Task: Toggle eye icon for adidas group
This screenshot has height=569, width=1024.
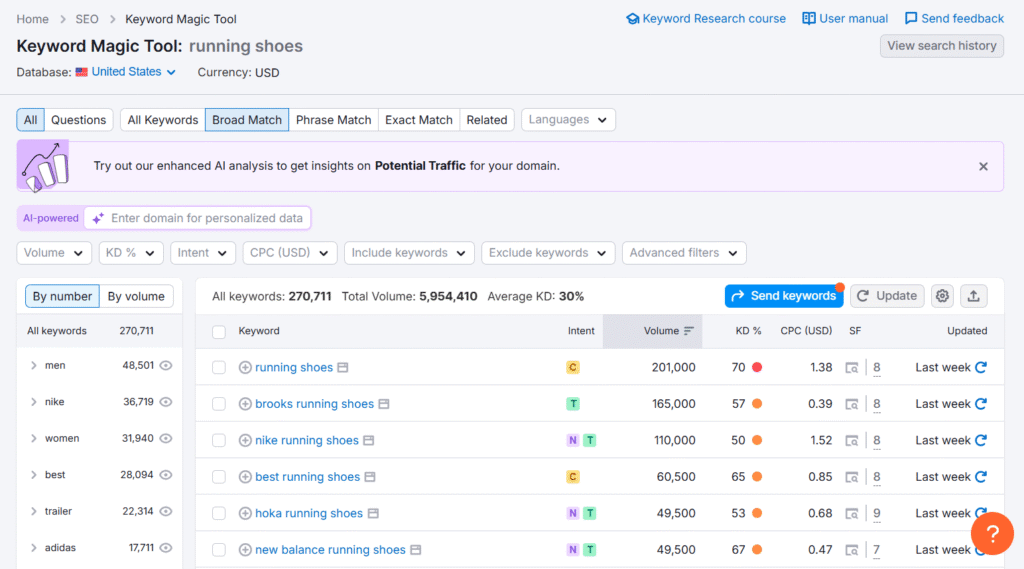Action: click(x=166, y=548)
